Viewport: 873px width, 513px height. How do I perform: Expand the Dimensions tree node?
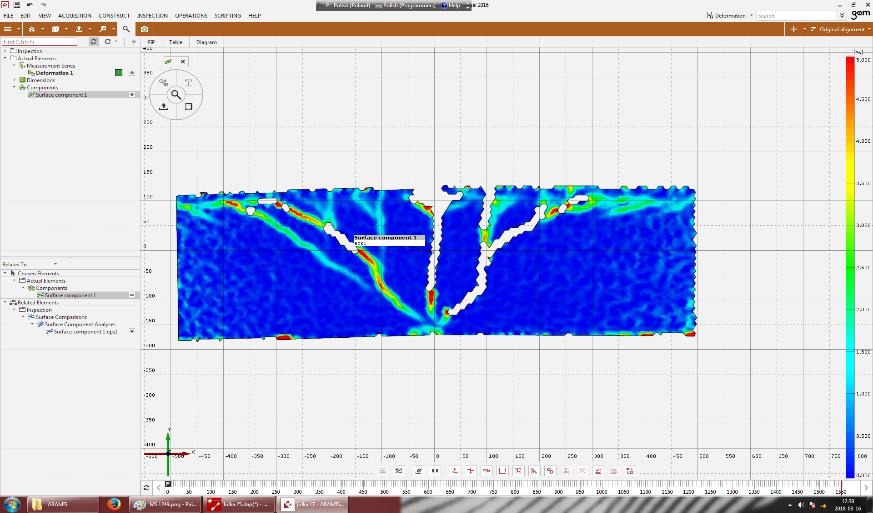pyautogui.click(x=14, y=80)
